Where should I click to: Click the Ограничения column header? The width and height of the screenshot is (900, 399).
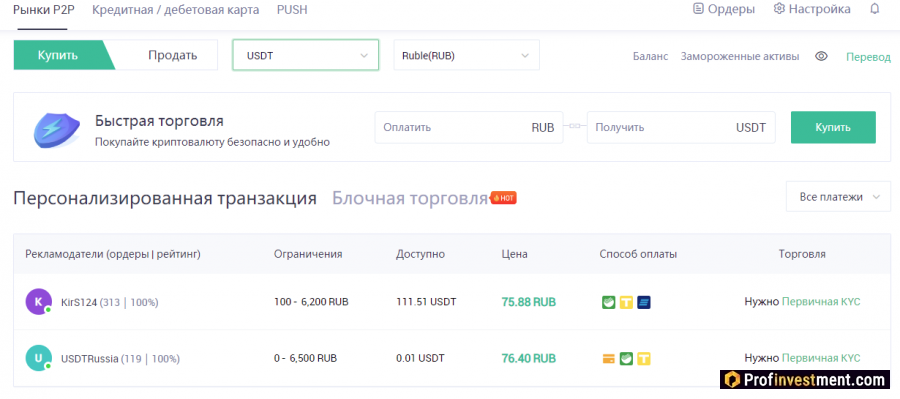[308, 254]
